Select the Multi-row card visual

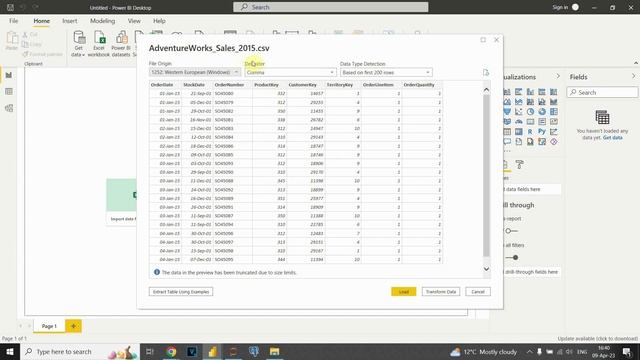pyautogui.click(x=542, y=122)
